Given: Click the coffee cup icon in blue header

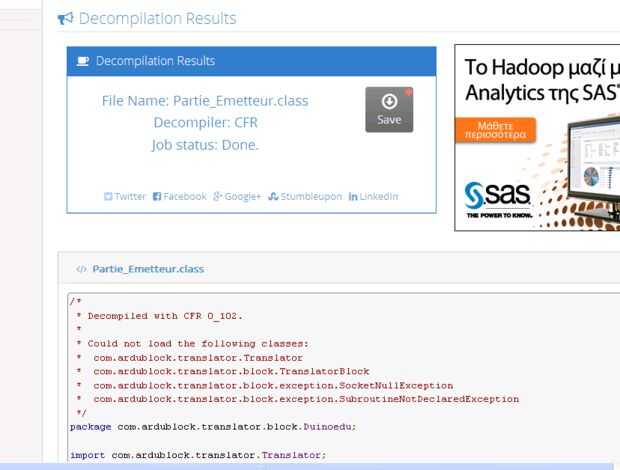Looking at the screenshot, I should (x=83, y=61).
